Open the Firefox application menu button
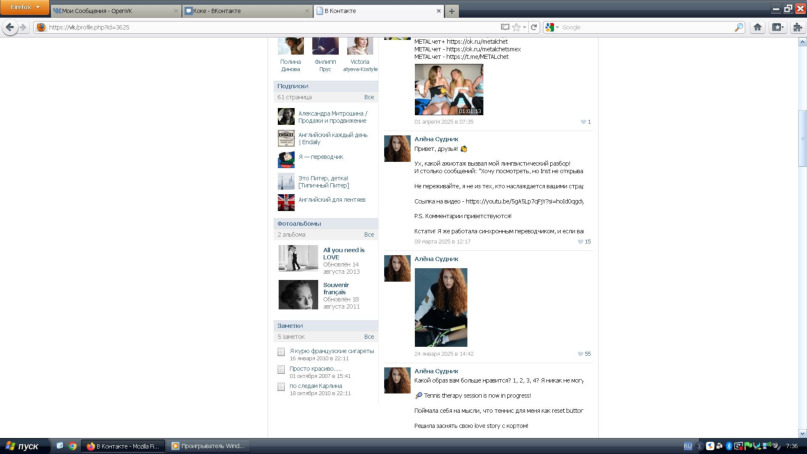Viewport: 807px width, 454px height. pyautogui.click(x=24, y=7)
